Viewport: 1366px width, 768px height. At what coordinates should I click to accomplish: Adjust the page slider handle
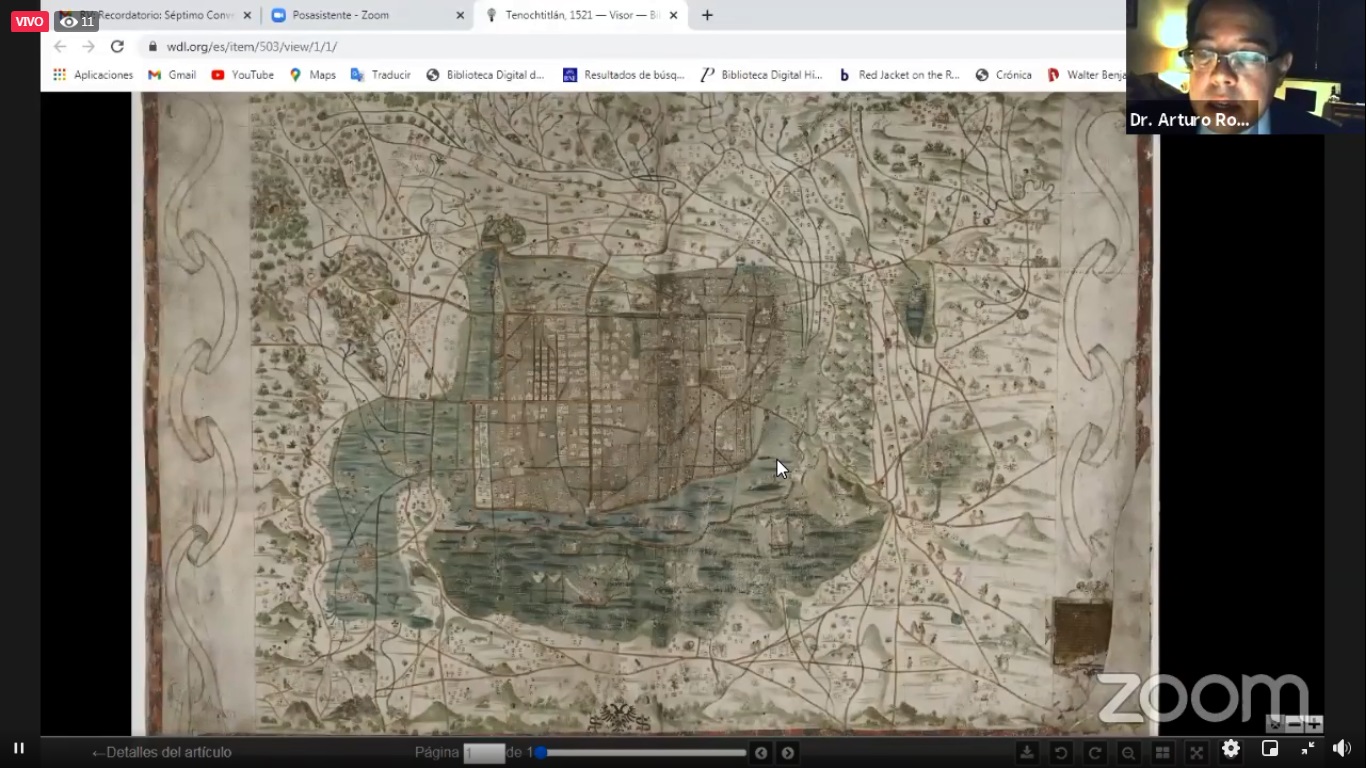(x=541, y=753)
